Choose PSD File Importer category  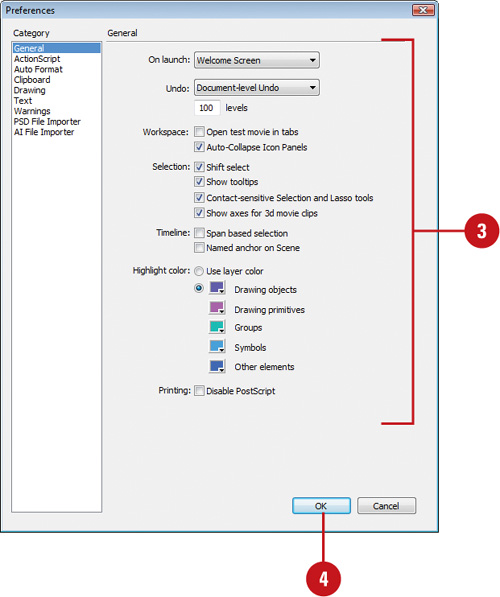pyautogui.click(x=47, y=121)
